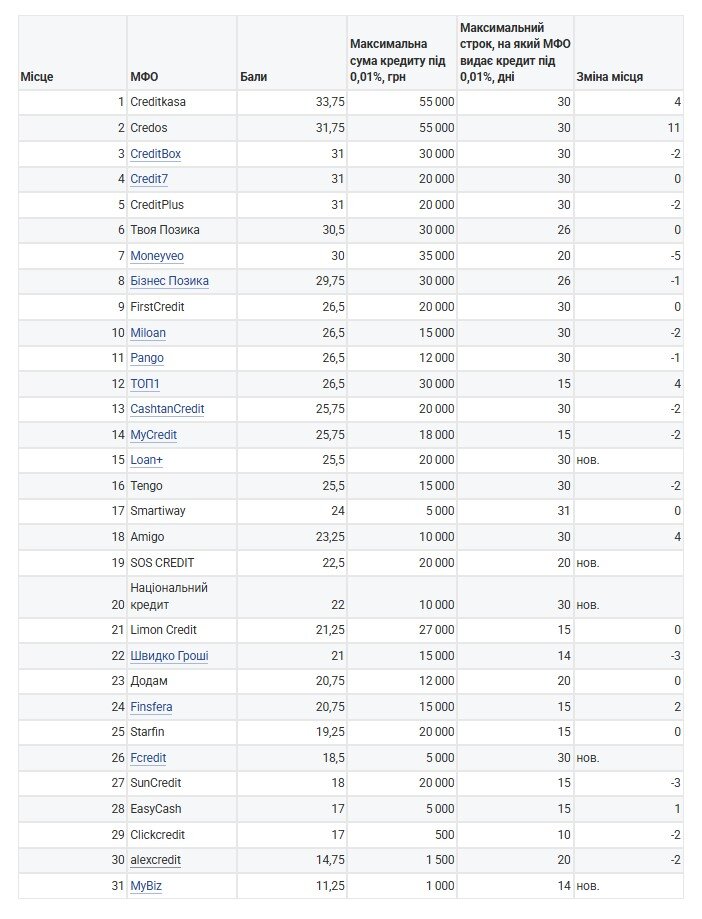The image size is (702, 919).
Task: Open the ТОП1 link
Action: pos(145,383)
